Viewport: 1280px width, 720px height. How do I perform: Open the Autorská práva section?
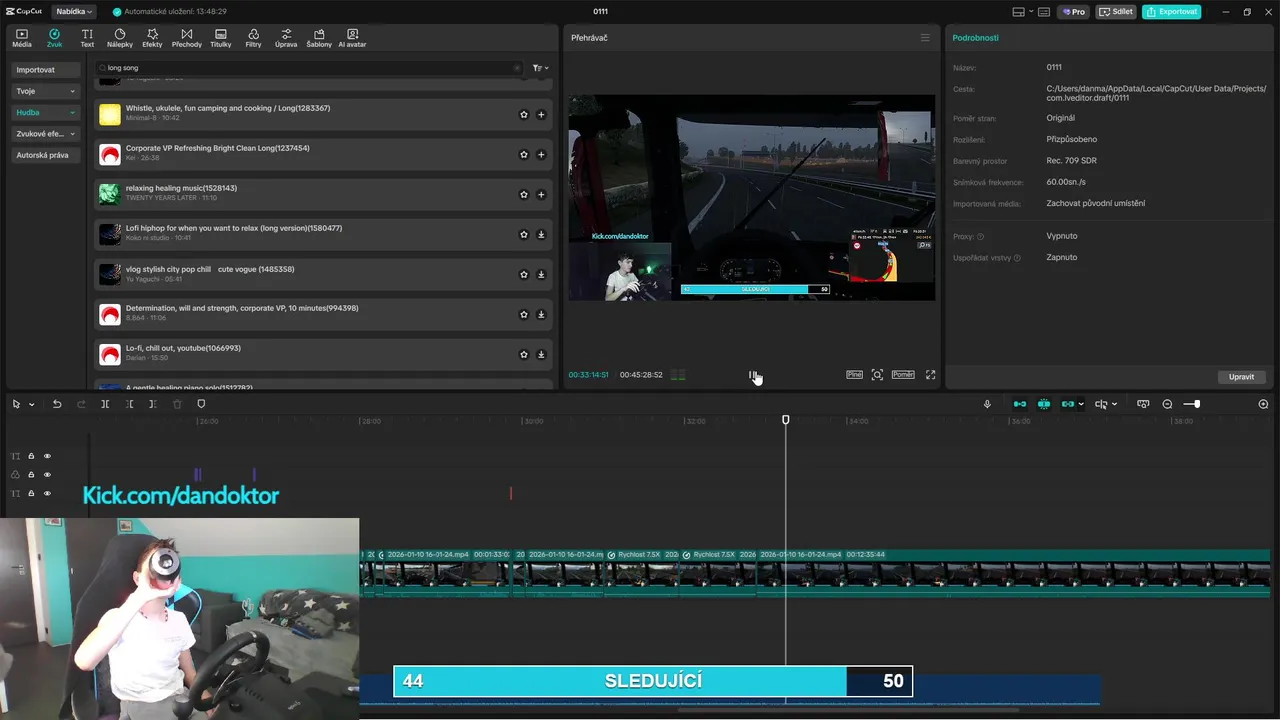point(44,155)
